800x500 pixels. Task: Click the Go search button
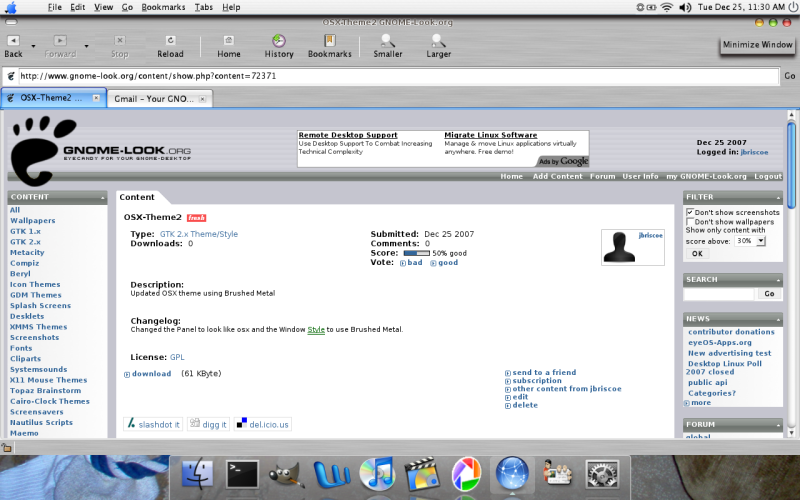coord(769,294)
